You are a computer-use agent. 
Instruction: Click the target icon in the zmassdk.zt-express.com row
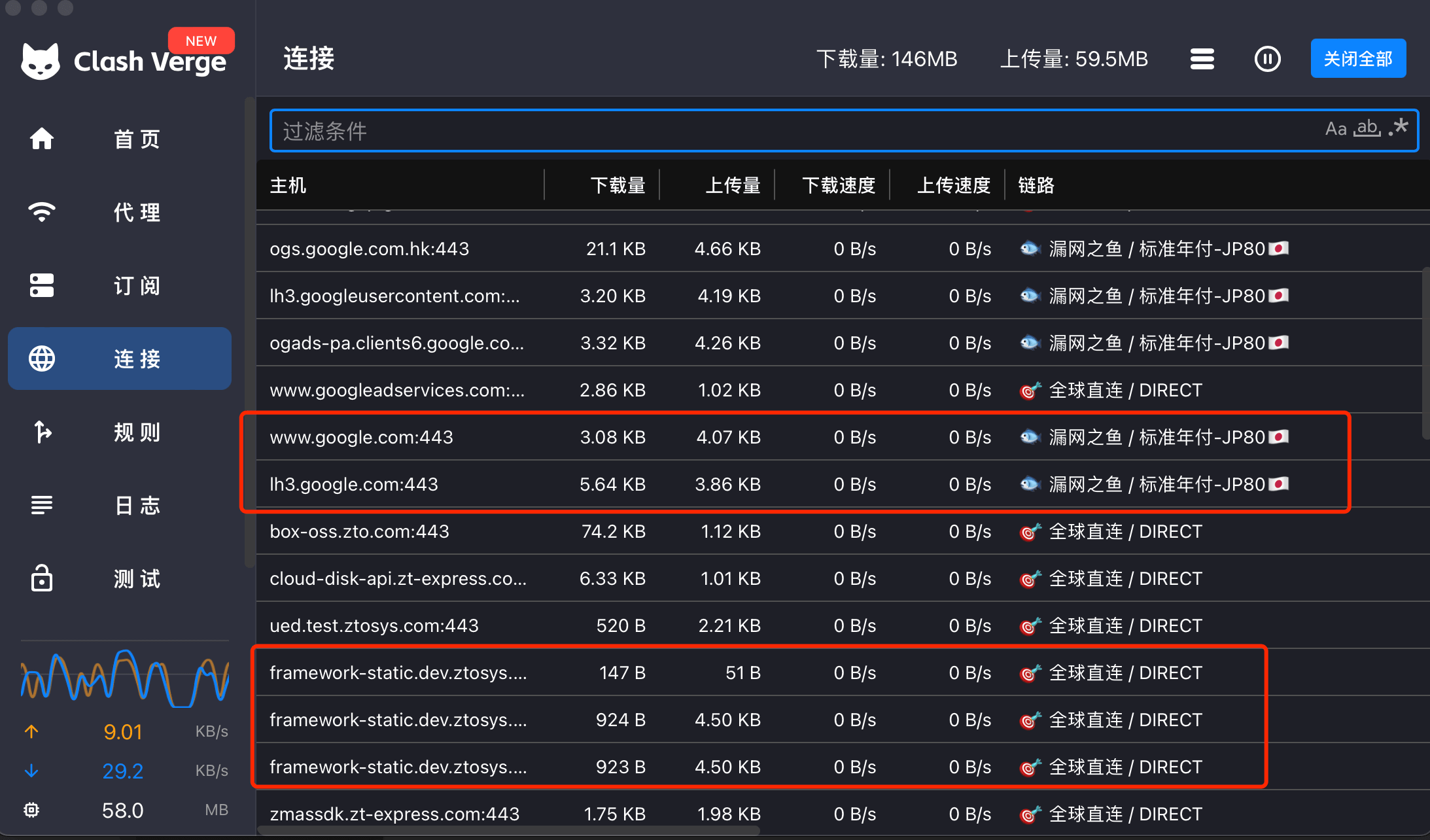pyautogui.click(x=1030, y=814)
